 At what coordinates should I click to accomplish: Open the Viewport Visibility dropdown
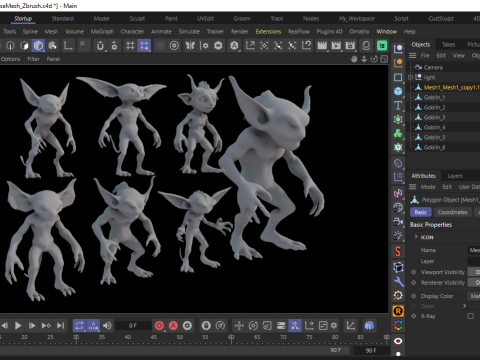click(474, 272)
